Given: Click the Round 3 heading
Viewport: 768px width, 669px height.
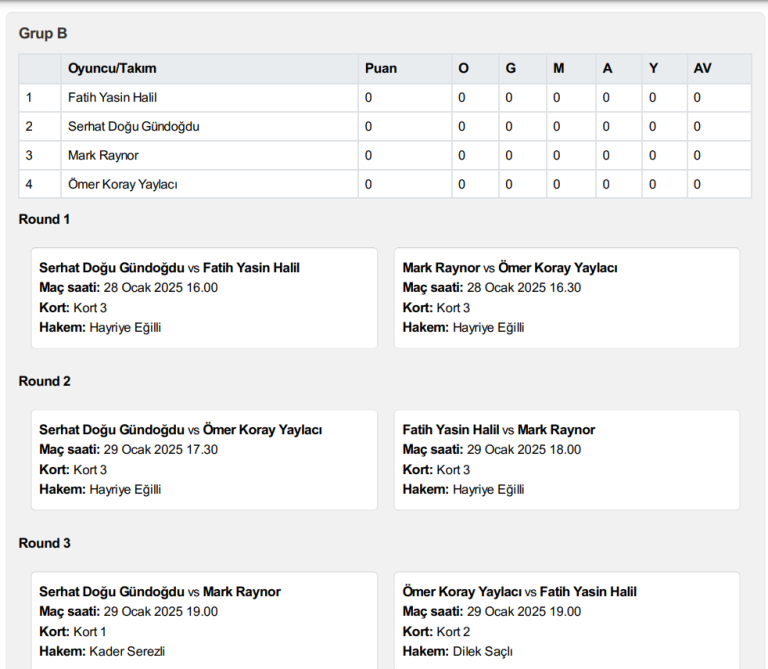Looking at the screenshot, I should tap(45, 544).
